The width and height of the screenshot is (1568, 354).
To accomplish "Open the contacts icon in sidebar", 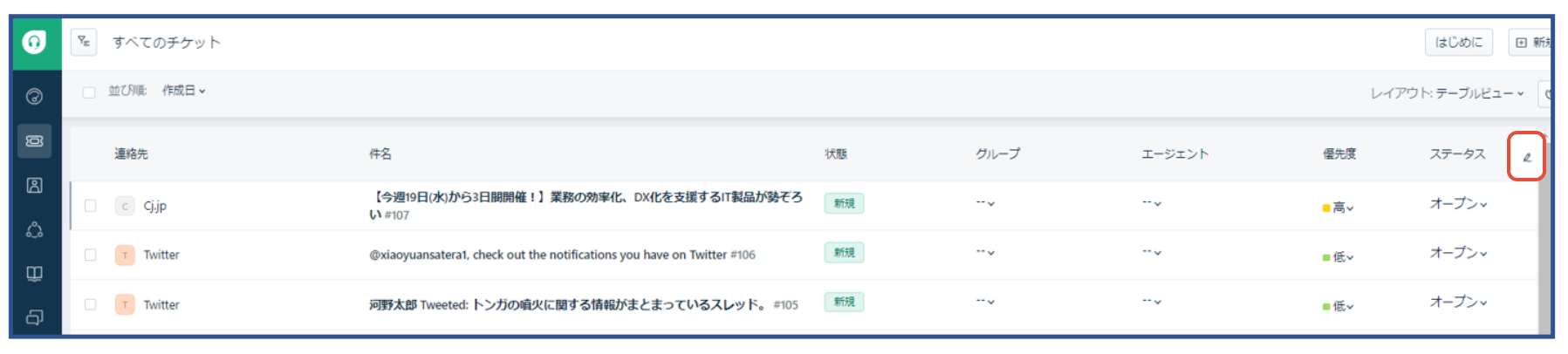I will (34, 186).
